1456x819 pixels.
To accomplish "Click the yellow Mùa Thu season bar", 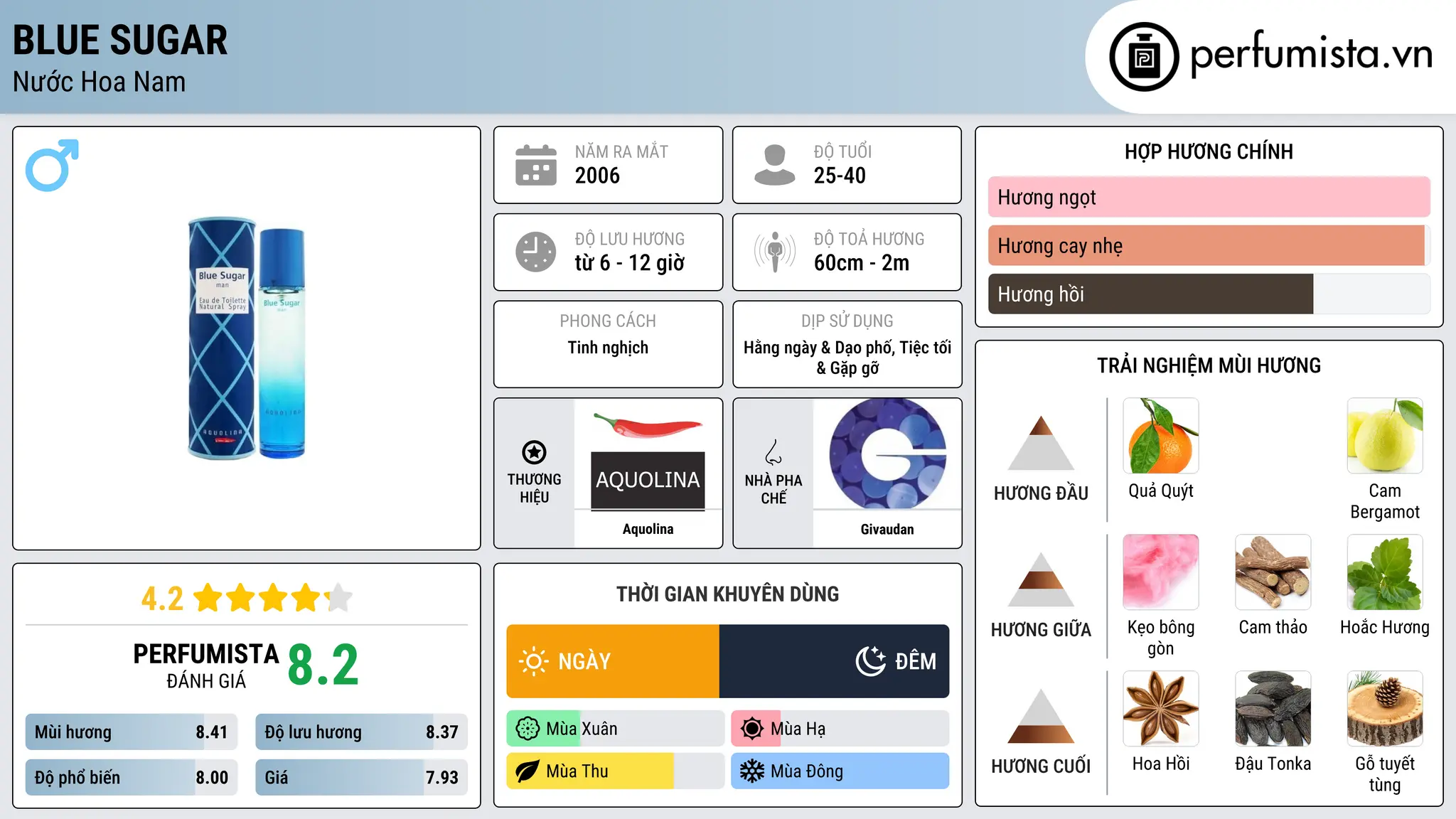I will (615, 771).
